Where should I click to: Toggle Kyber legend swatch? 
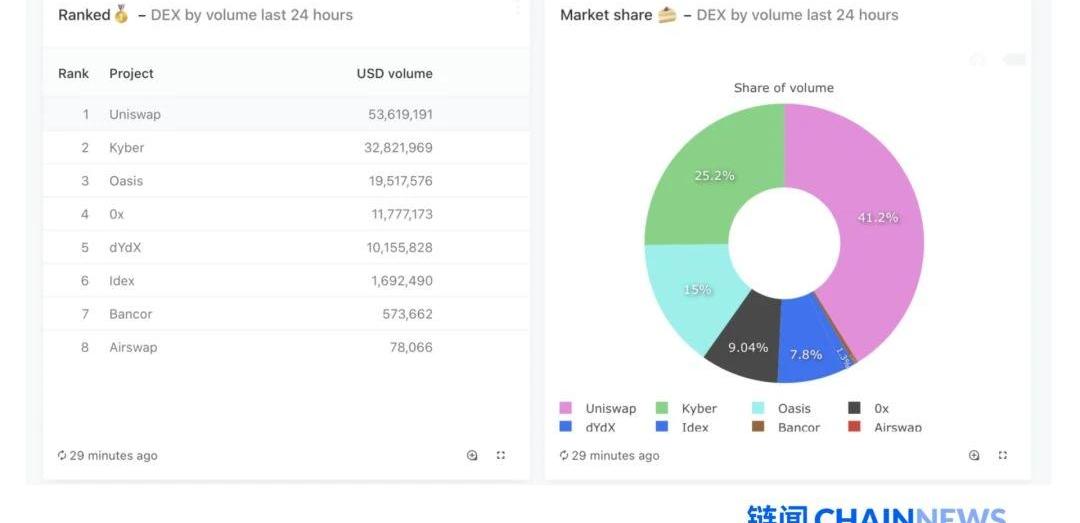[662, 408]
